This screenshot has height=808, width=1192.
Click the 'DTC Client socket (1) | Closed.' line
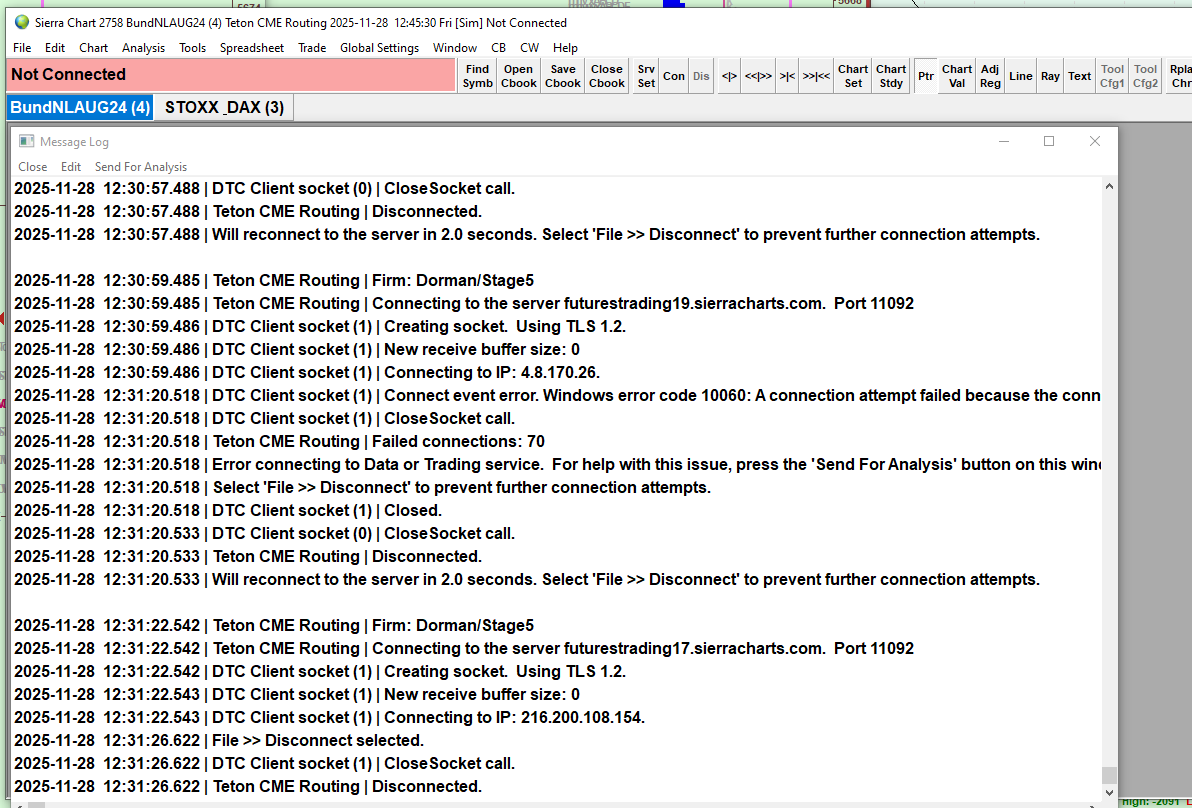point(228,509)
